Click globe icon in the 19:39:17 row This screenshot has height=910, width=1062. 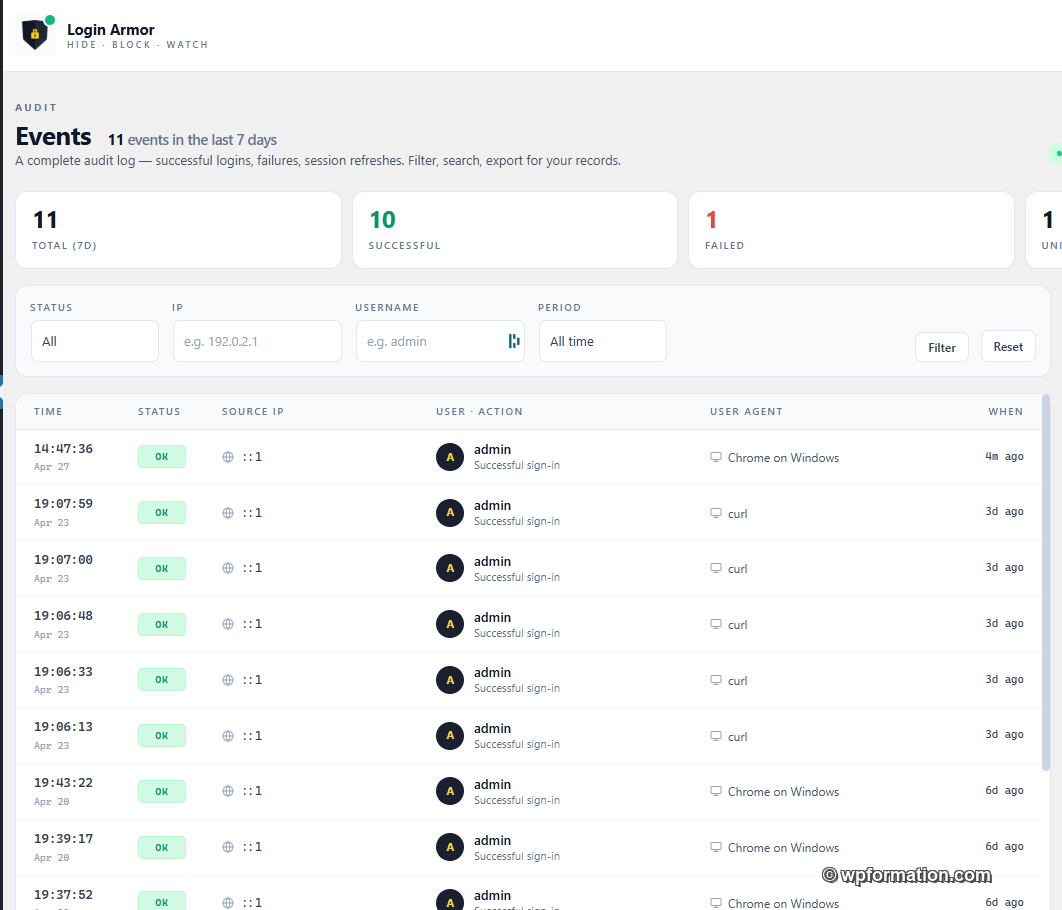(x=228, y=847)
